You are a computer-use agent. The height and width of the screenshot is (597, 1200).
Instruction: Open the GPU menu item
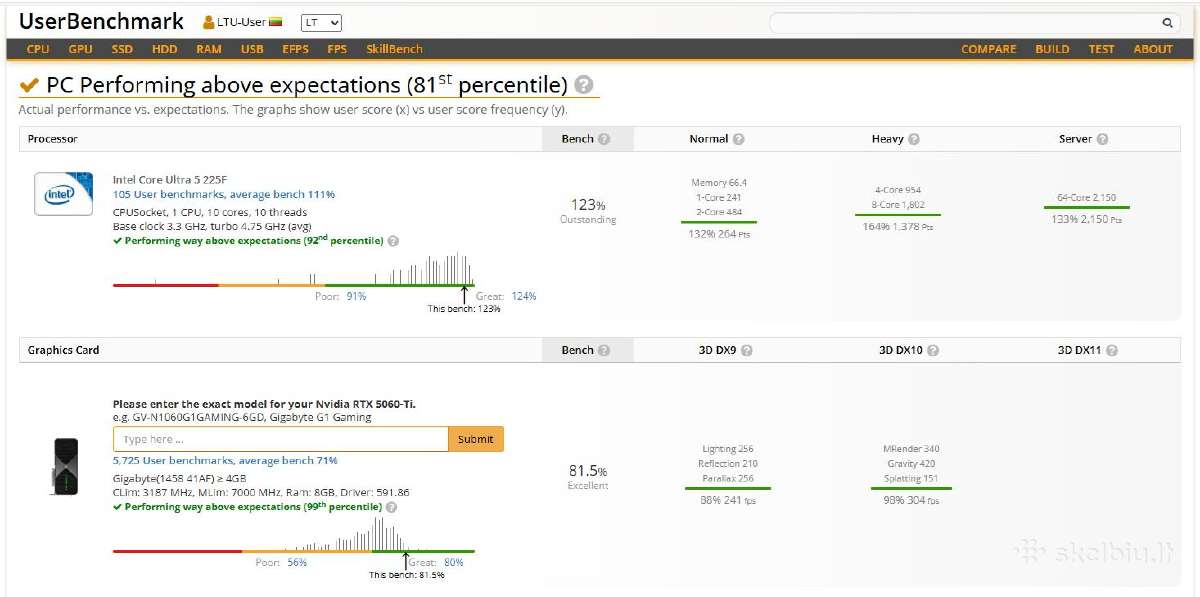(81, 49)
